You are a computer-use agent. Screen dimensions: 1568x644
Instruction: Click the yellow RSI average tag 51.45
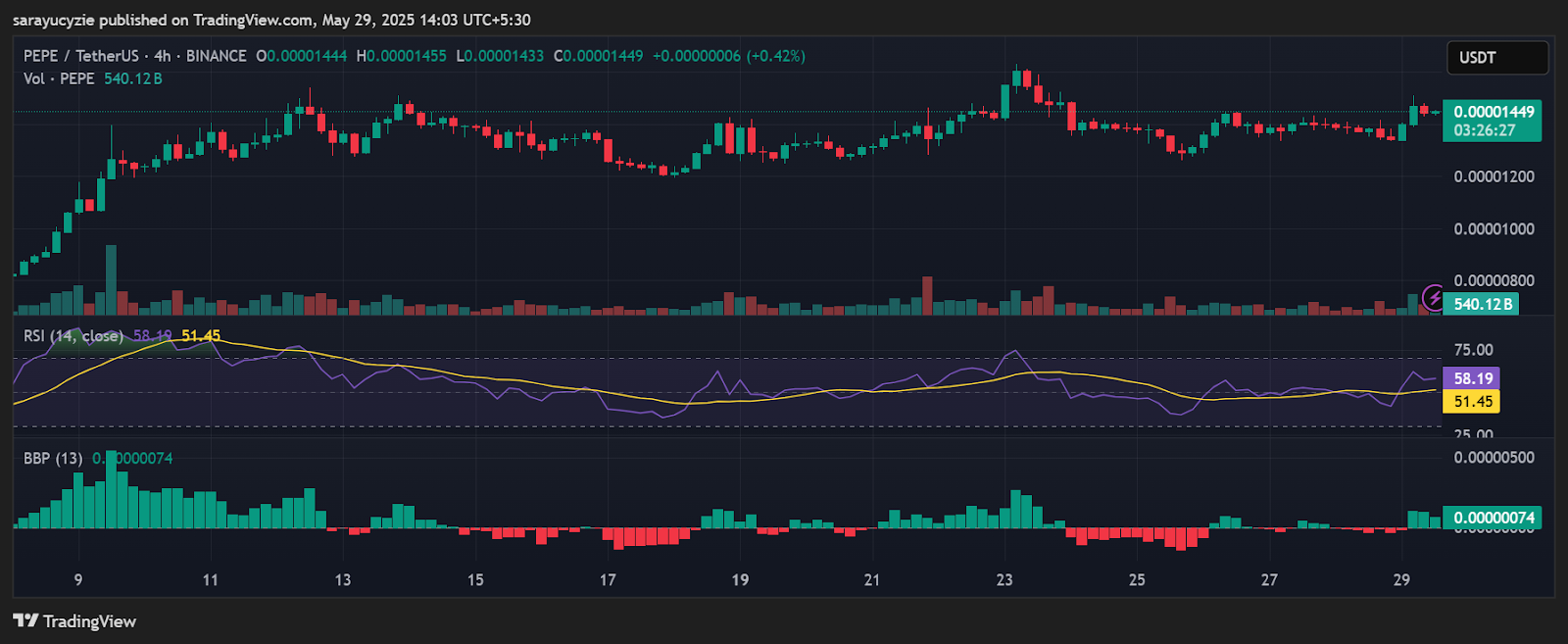(x=1472, y=401)
